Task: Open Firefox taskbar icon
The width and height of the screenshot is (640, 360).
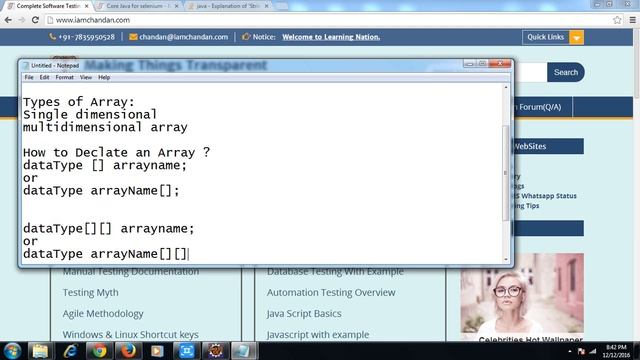Action: (x=128, y=351)
